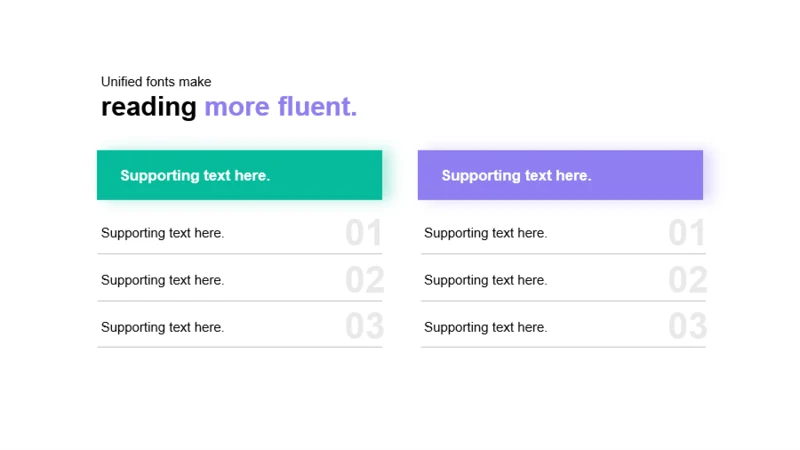Click supporting text beside 03 in the purple column

click(485, 327)
